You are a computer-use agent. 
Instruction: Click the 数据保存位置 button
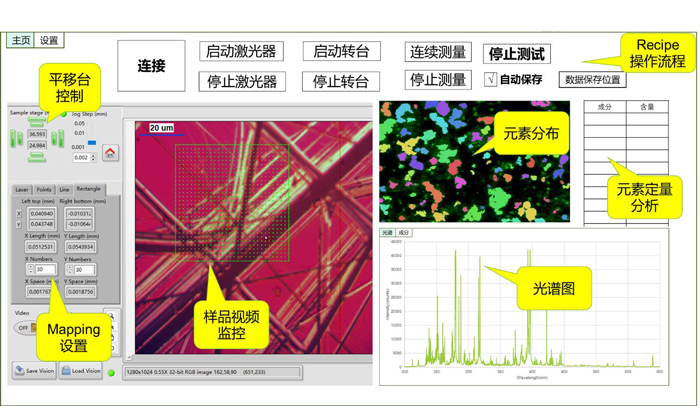592,79
